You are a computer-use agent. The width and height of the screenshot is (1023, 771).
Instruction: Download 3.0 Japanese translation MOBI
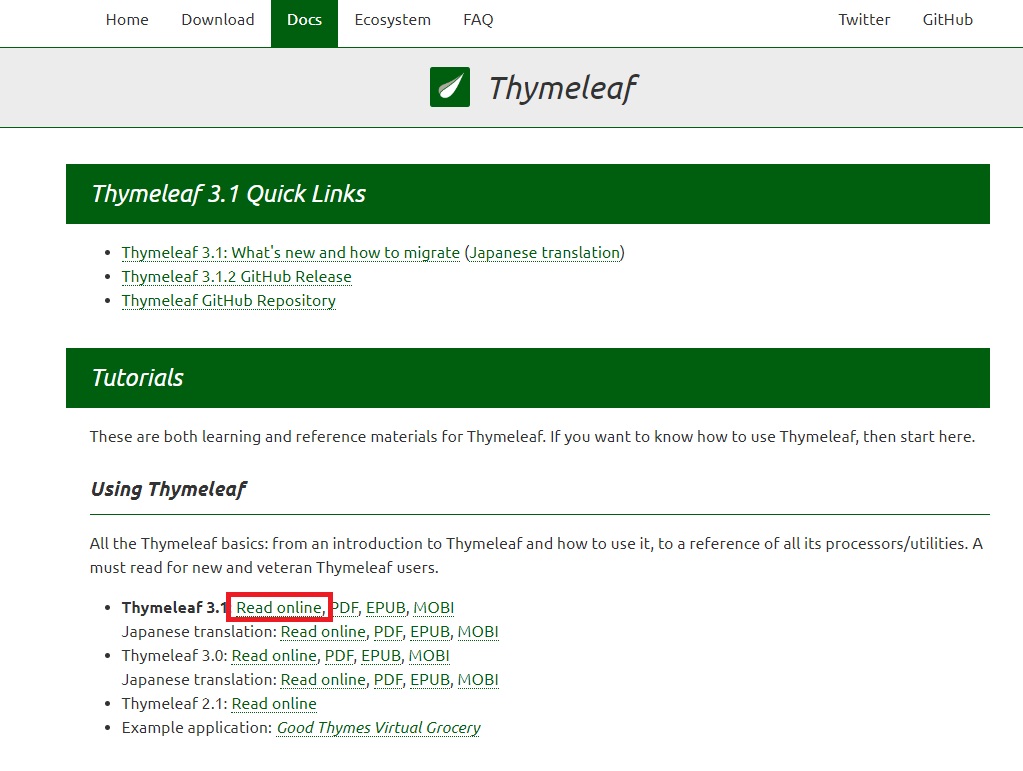pyautogui.click(x=478, y=680)
